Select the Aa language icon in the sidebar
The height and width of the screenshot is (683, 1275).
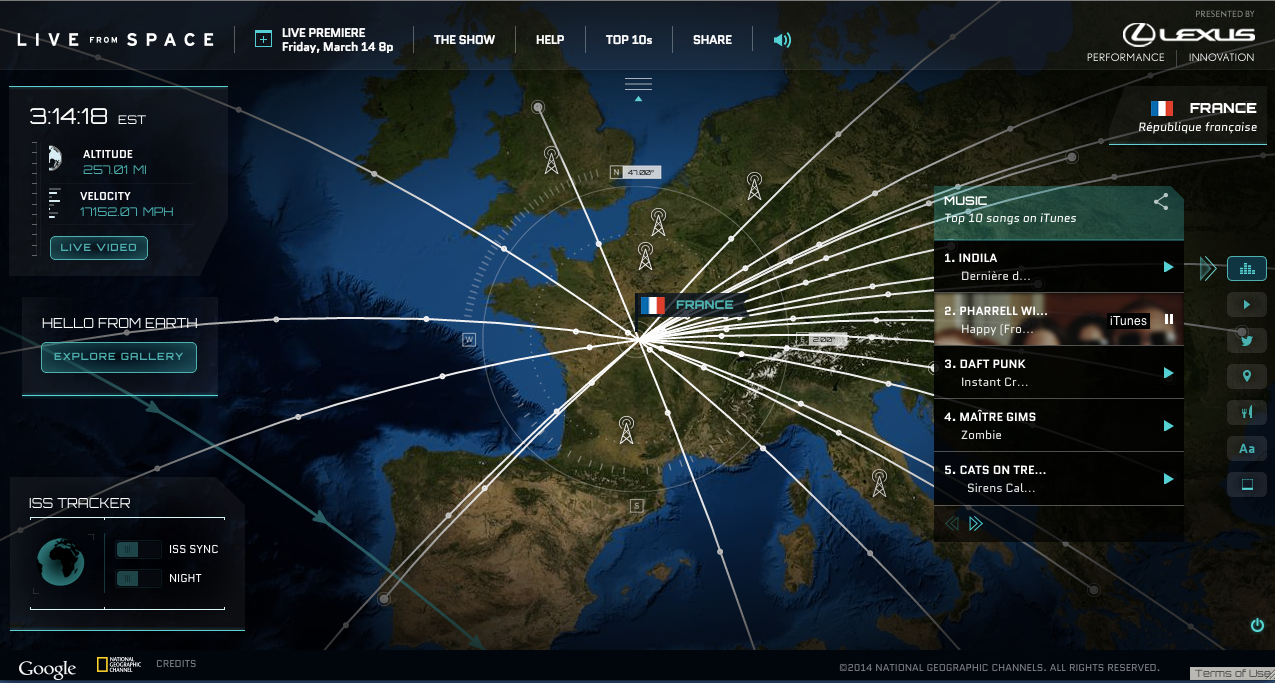[x=1246, y=448]
